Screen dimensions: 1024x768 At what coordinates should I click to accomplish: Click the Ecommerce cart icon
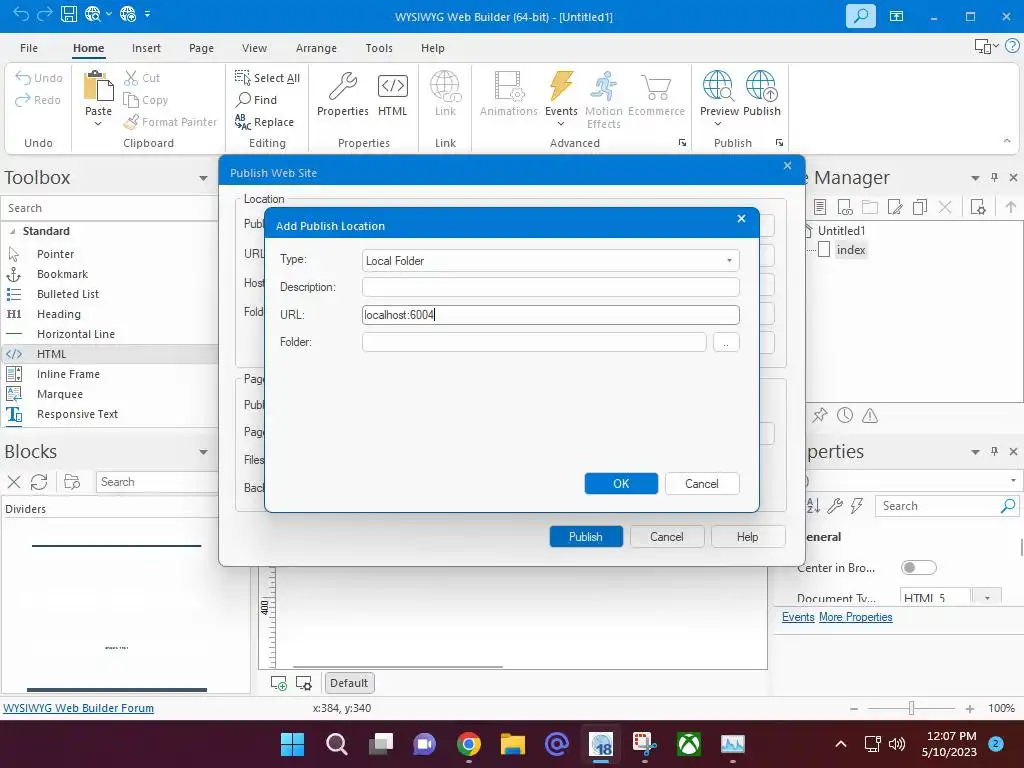(656, 86)
